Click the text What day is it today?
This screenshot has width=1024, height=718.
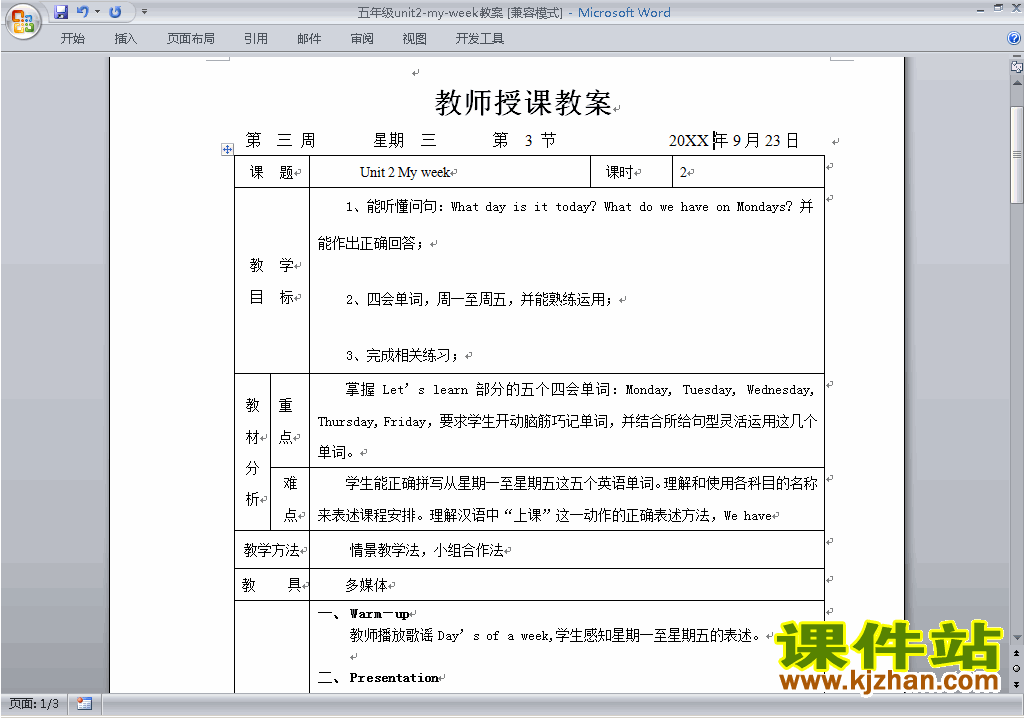pyautogui.click(x=524, y=207)
